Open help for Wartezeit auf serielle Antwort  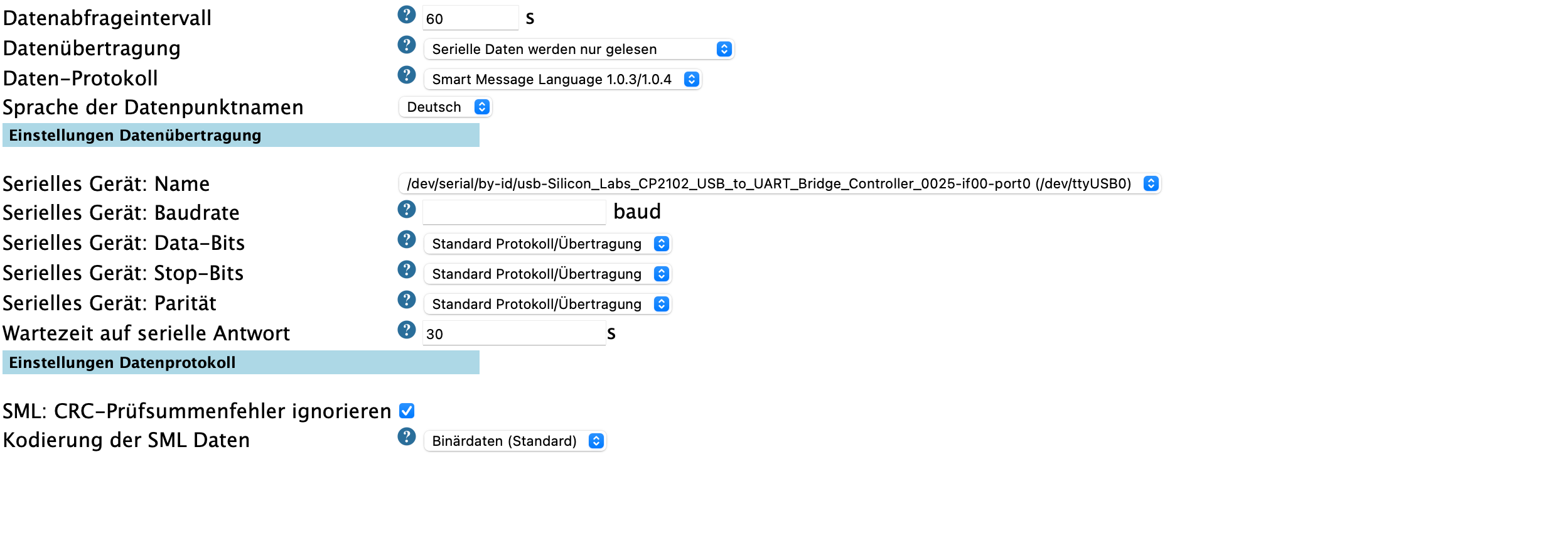pyautogui.click(x=407, y=330)
